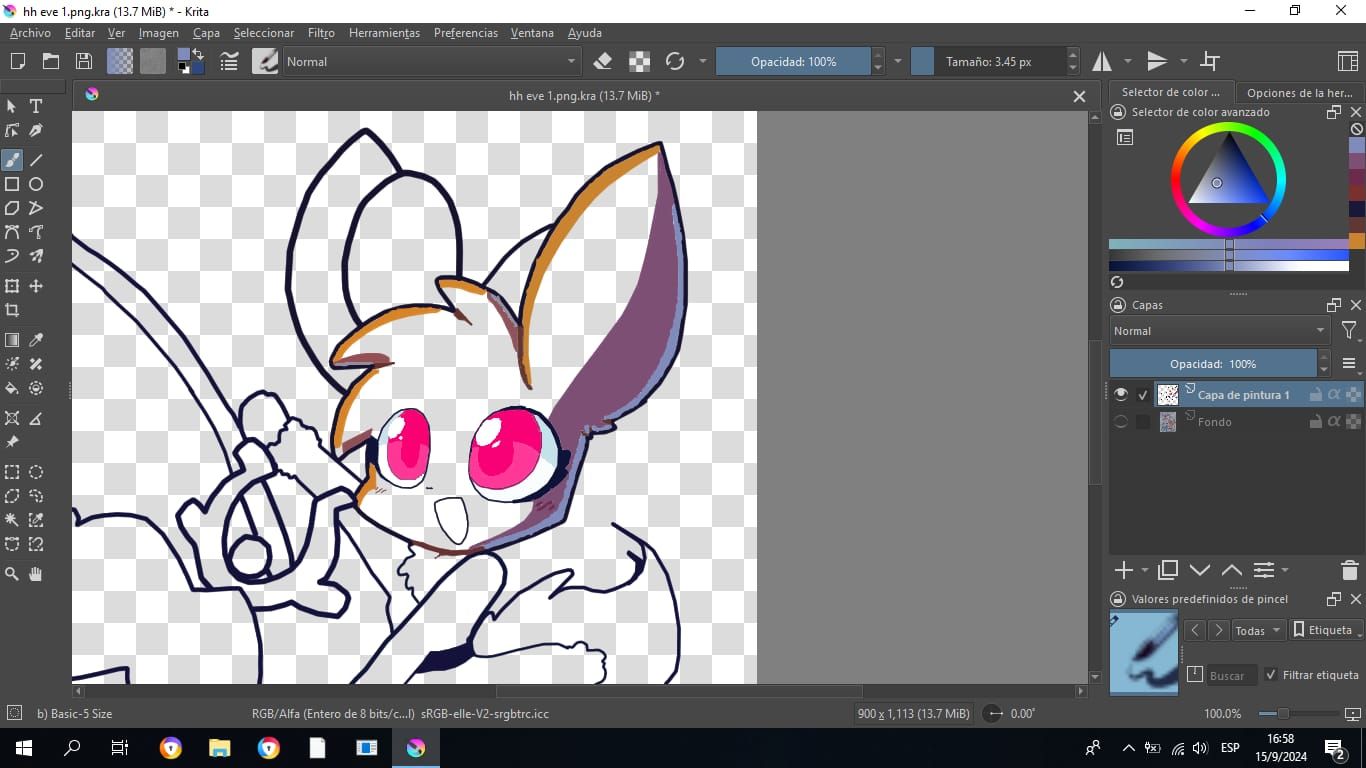
Task: Delete the selected layer
Action: 1349,570
